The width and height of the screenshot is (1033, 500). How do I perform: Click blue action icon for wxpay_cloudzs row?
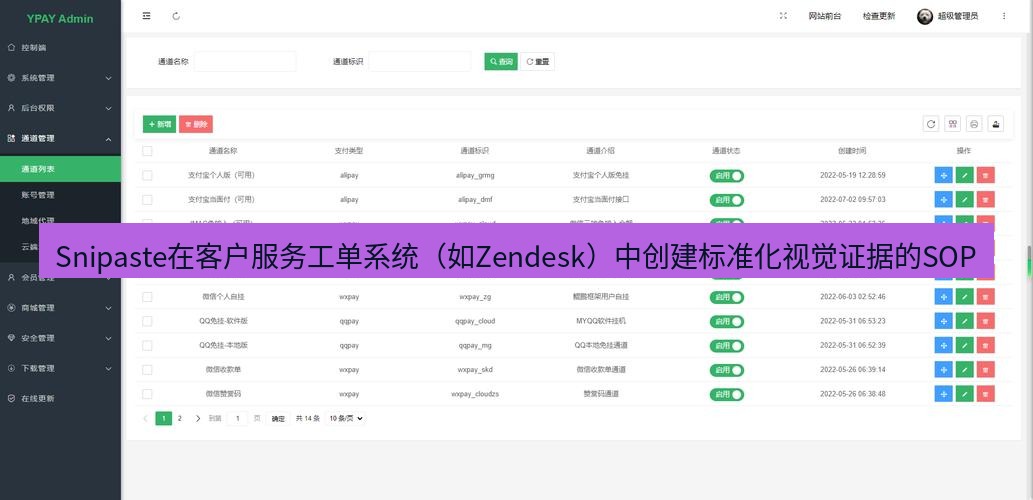(943, 394)
